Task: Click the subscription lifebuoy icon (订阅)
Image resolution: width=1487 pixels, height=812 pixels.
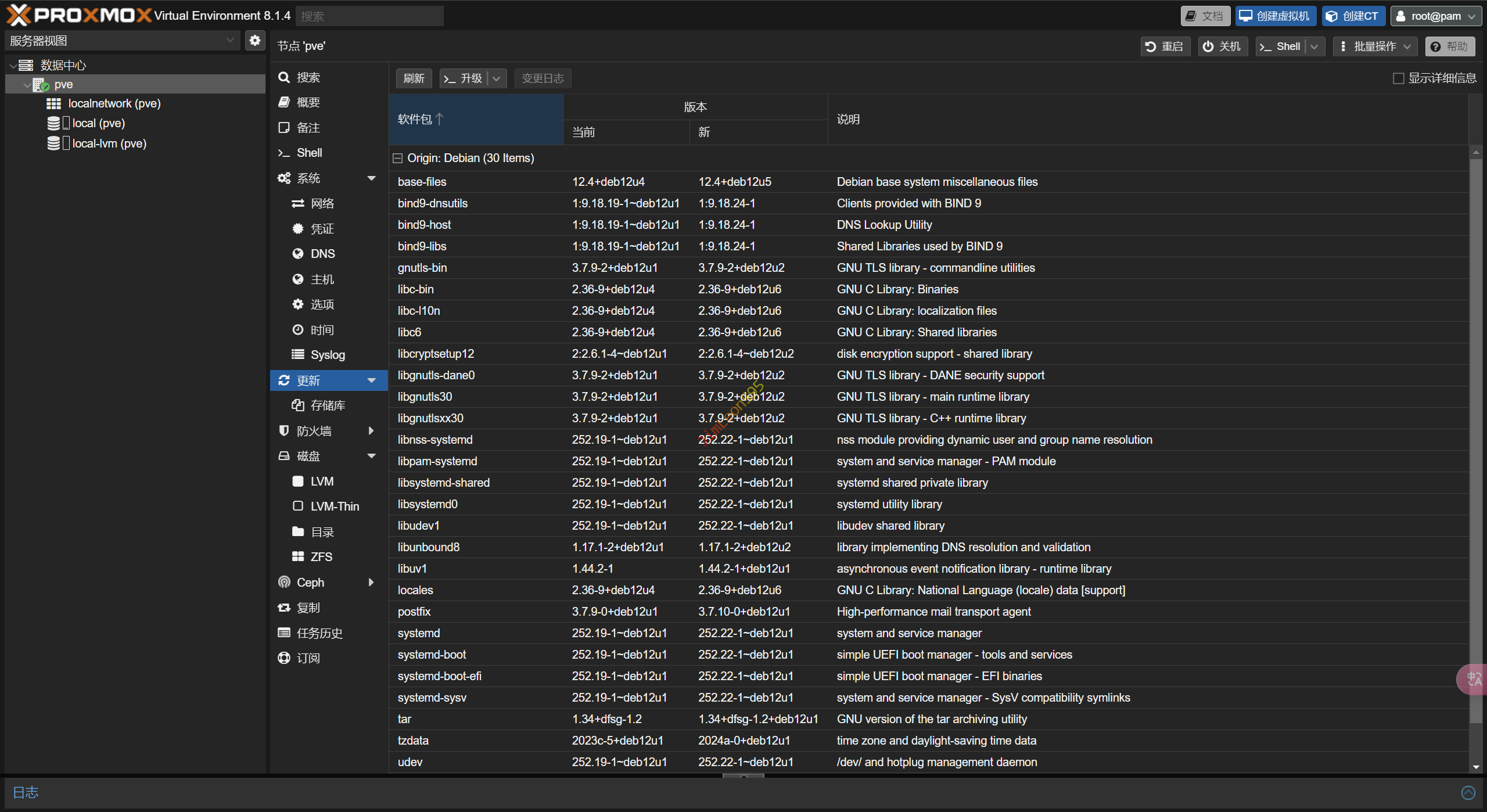Action: point(284,658)
